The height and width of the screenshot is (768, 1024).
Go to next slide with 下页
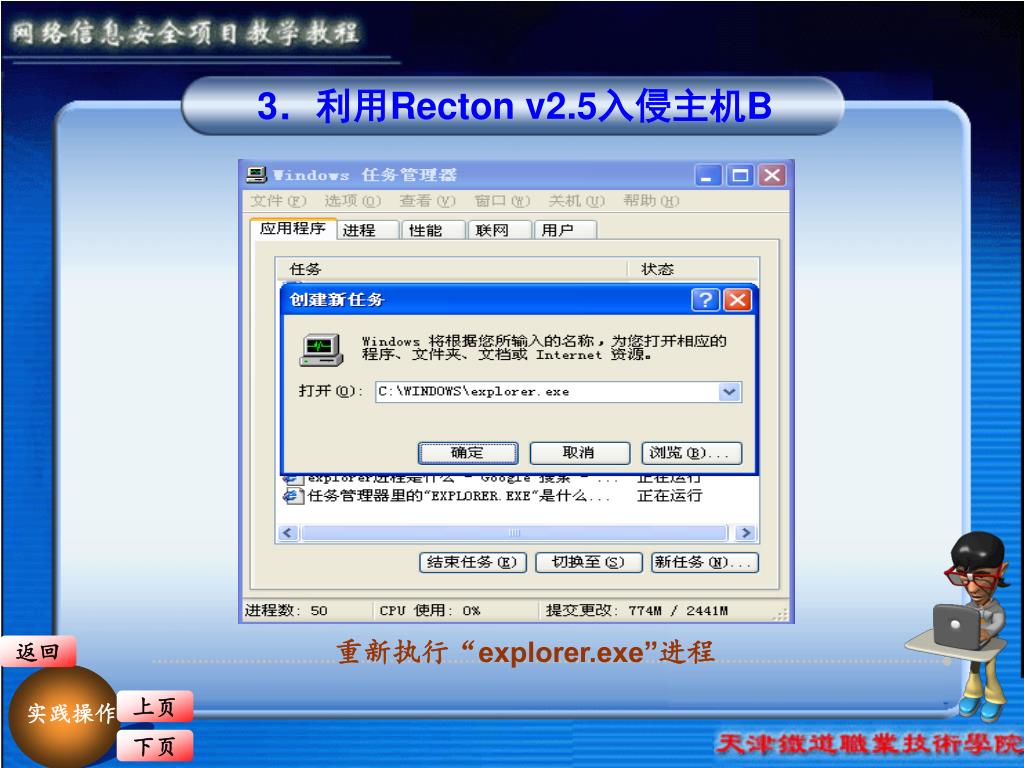point(155,746)
